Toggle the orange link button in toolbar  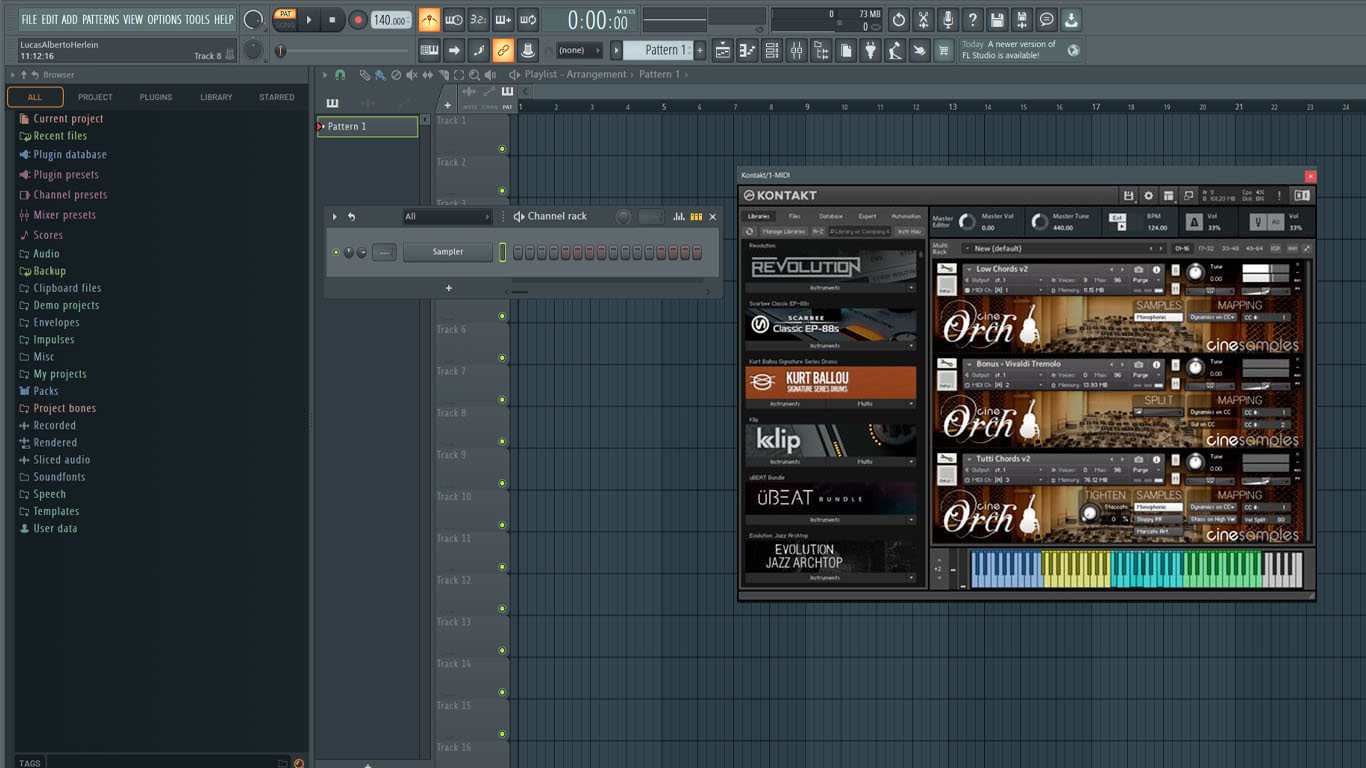pos(503,50)
